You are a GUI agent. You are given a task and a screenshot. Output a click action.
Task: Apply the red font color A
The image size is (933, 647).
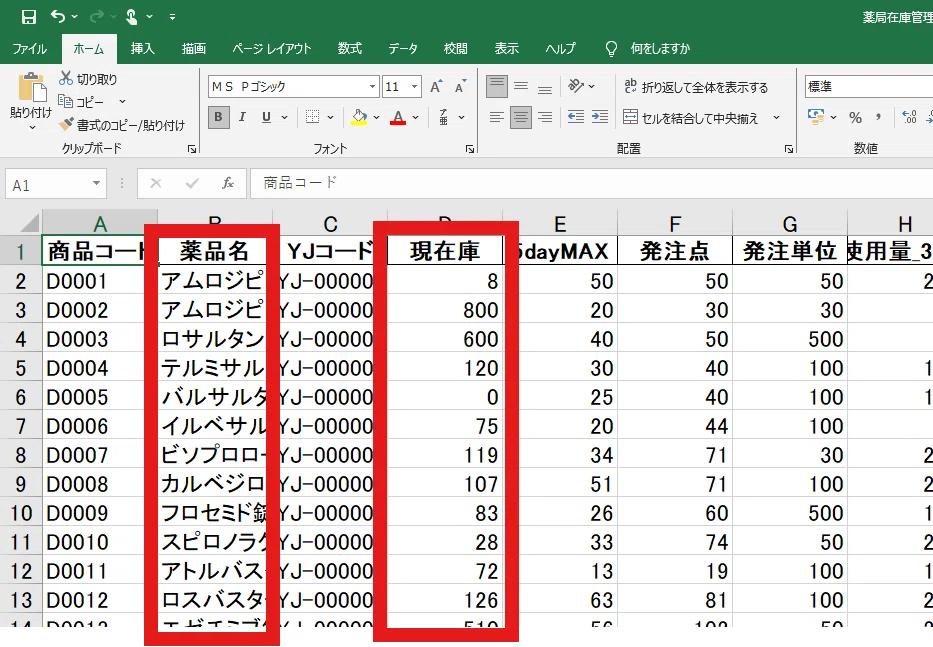pyautogui.click(x=398, y=117)
